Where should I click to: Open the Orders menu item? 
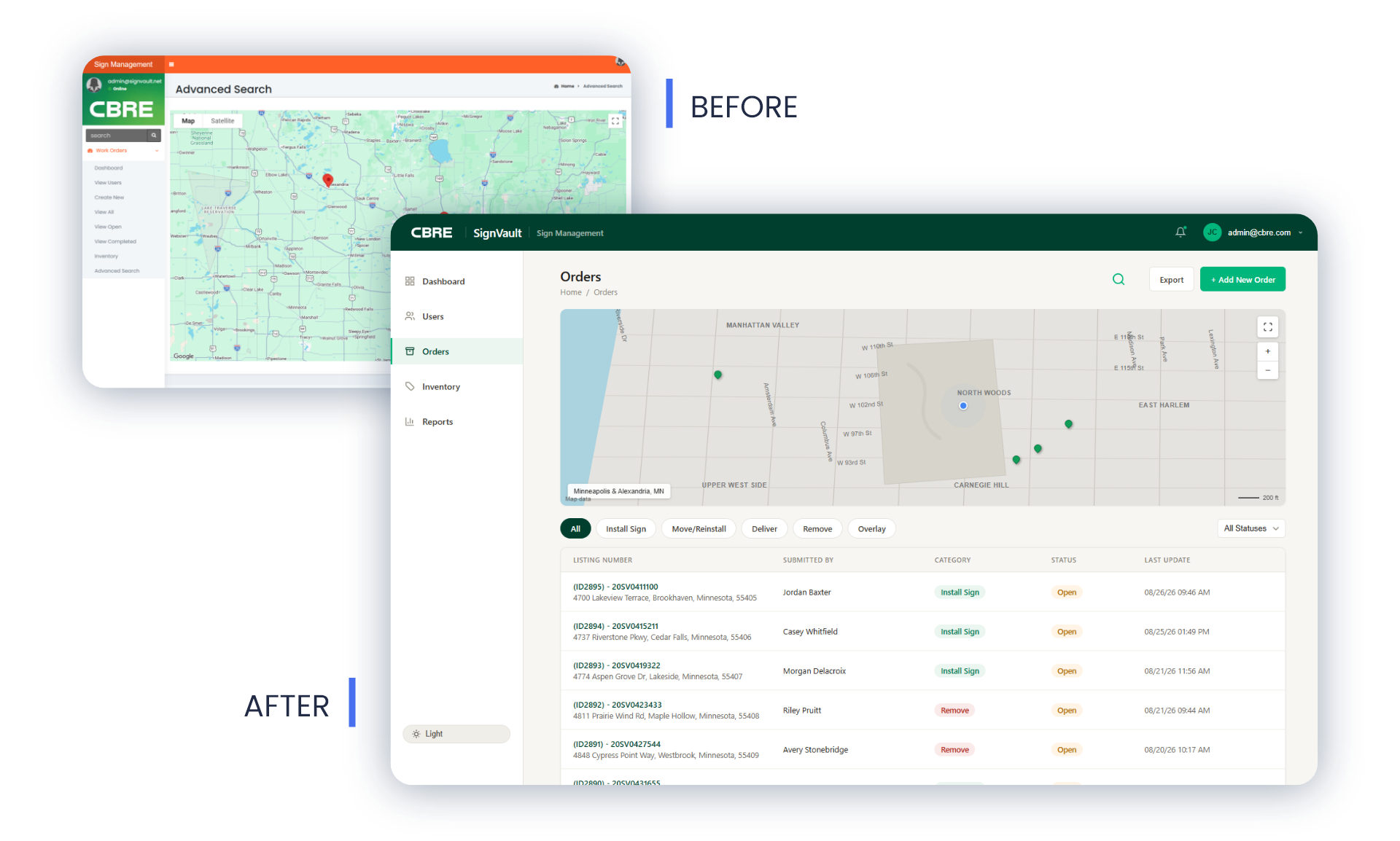457,351
